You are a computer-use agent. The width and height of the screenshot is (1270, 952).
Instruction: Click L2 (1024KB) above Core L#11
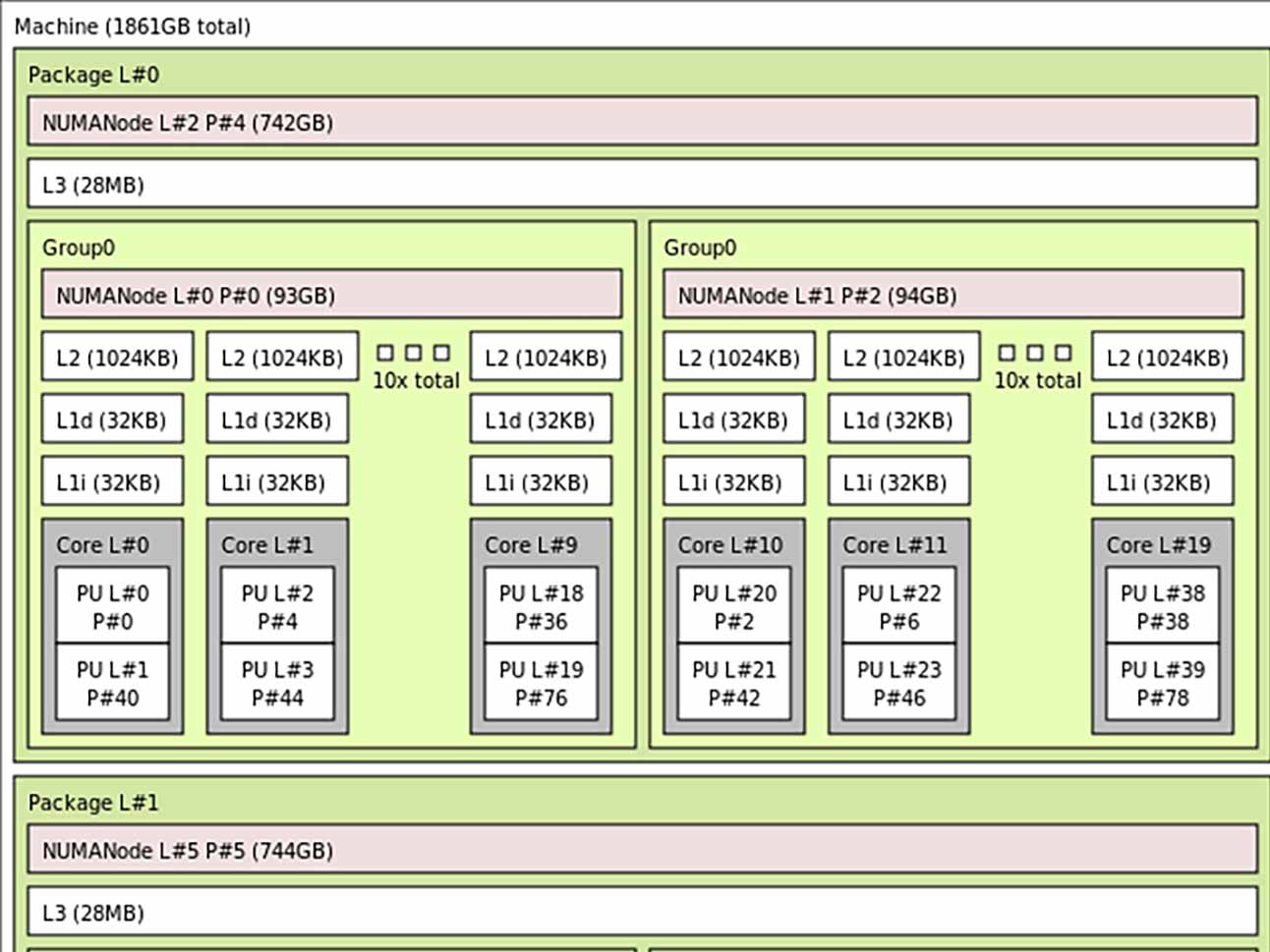point(904,357)
